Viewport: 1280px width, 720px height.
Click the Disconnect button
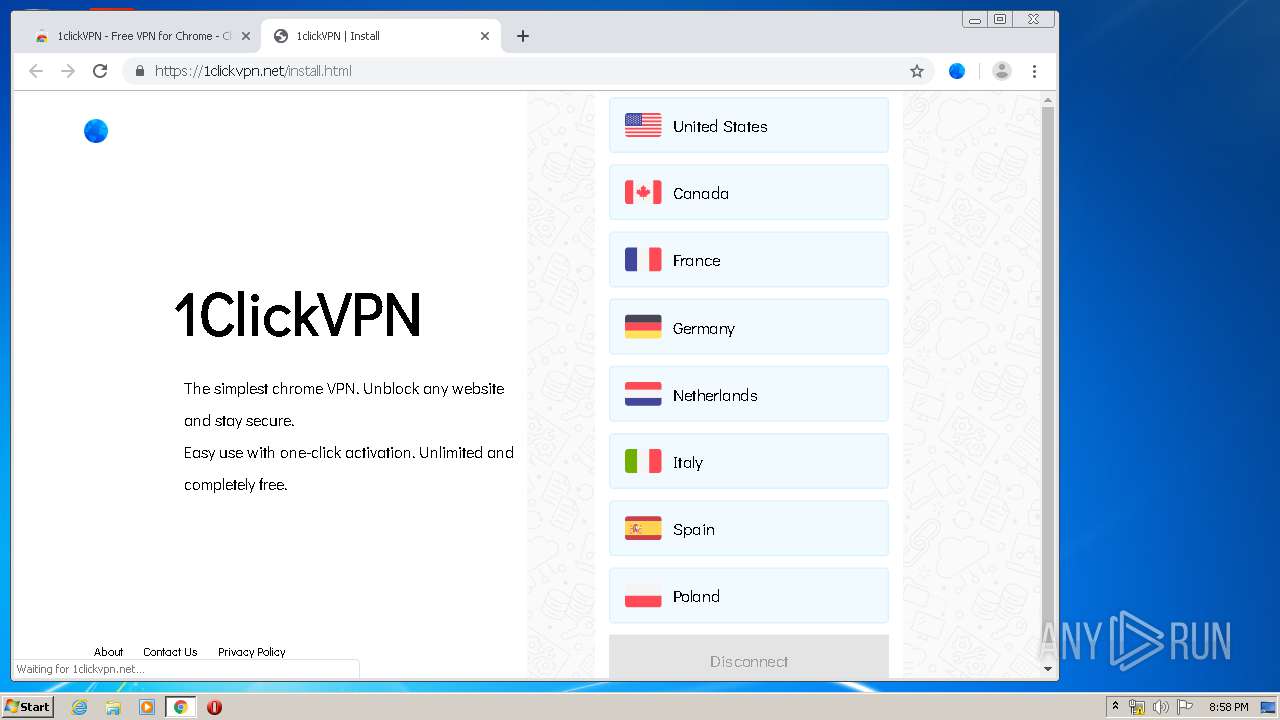pyautogui.click(x=749, y=658)
